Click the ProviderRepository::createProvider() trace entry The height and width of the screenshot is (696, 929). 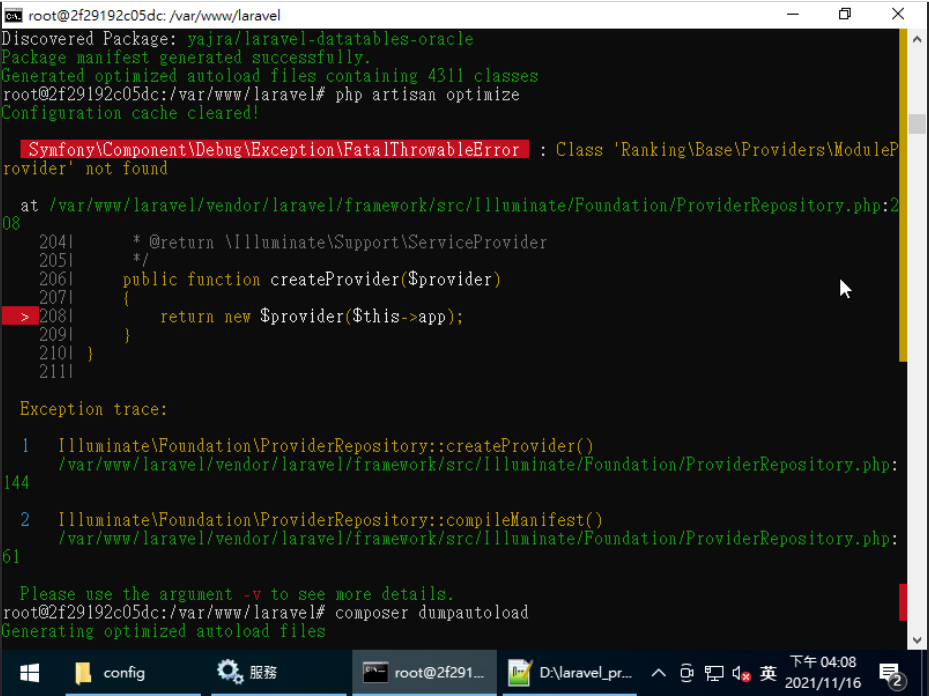[325, 446]
